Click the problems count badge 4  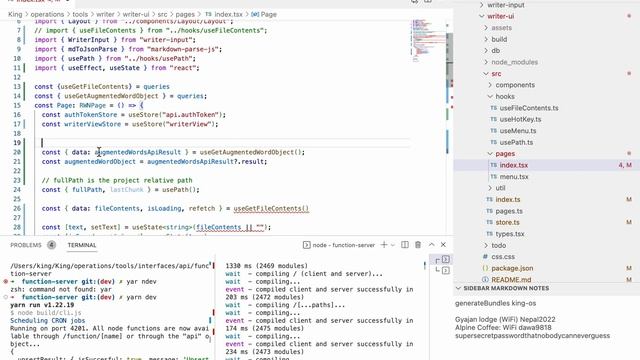51,245
